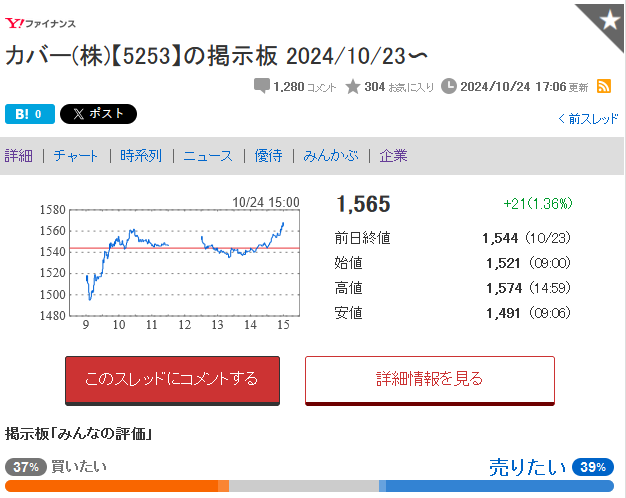Click the 304 お気に入り count

(399, 87)
